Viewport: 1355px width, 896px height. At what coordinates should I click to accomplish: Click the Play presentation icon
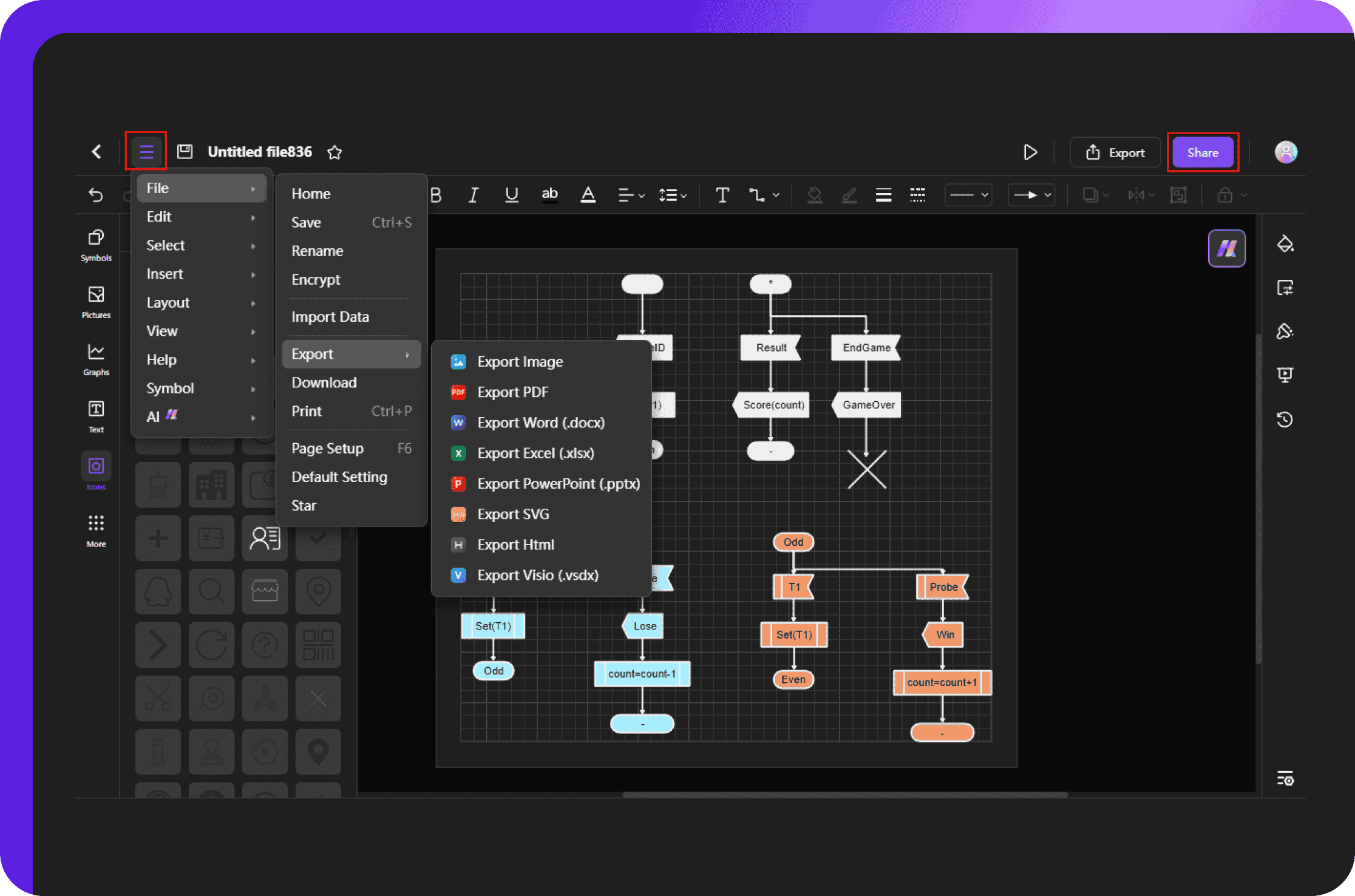[1030, 152]
